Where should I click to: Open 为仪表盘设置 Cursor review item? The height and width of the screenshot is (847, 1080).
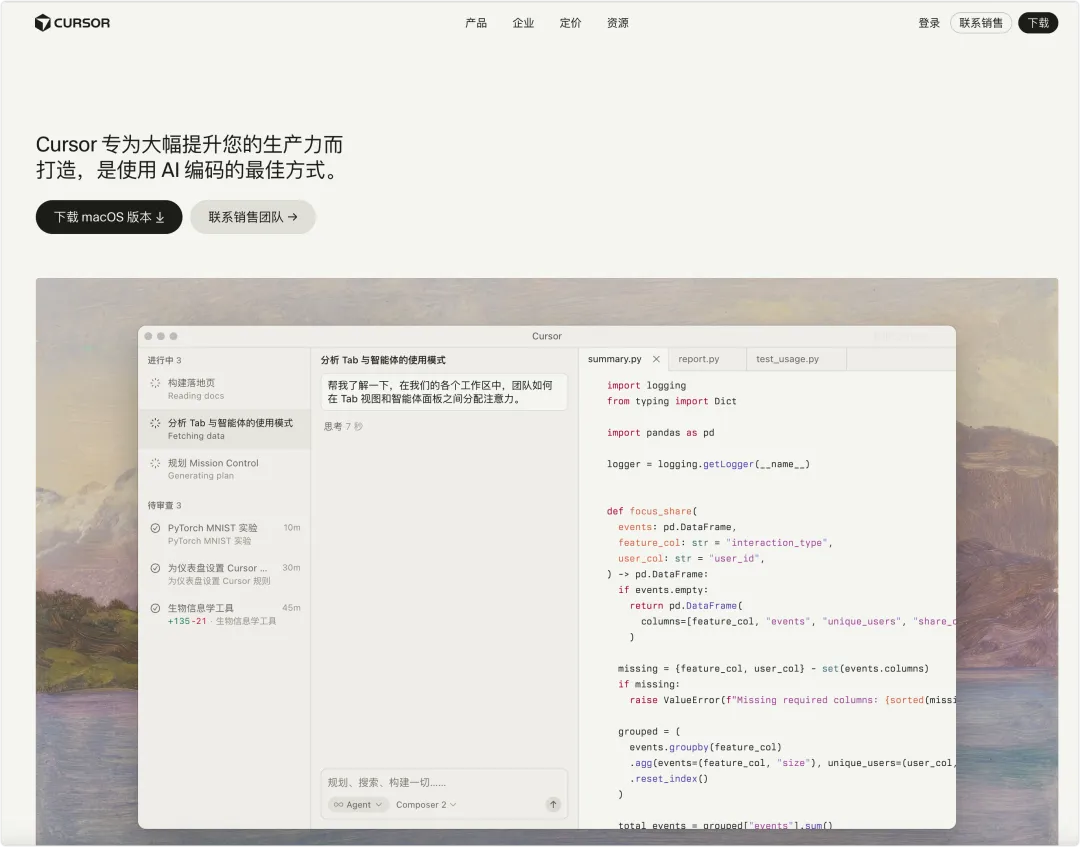click(x=225, y=574)
